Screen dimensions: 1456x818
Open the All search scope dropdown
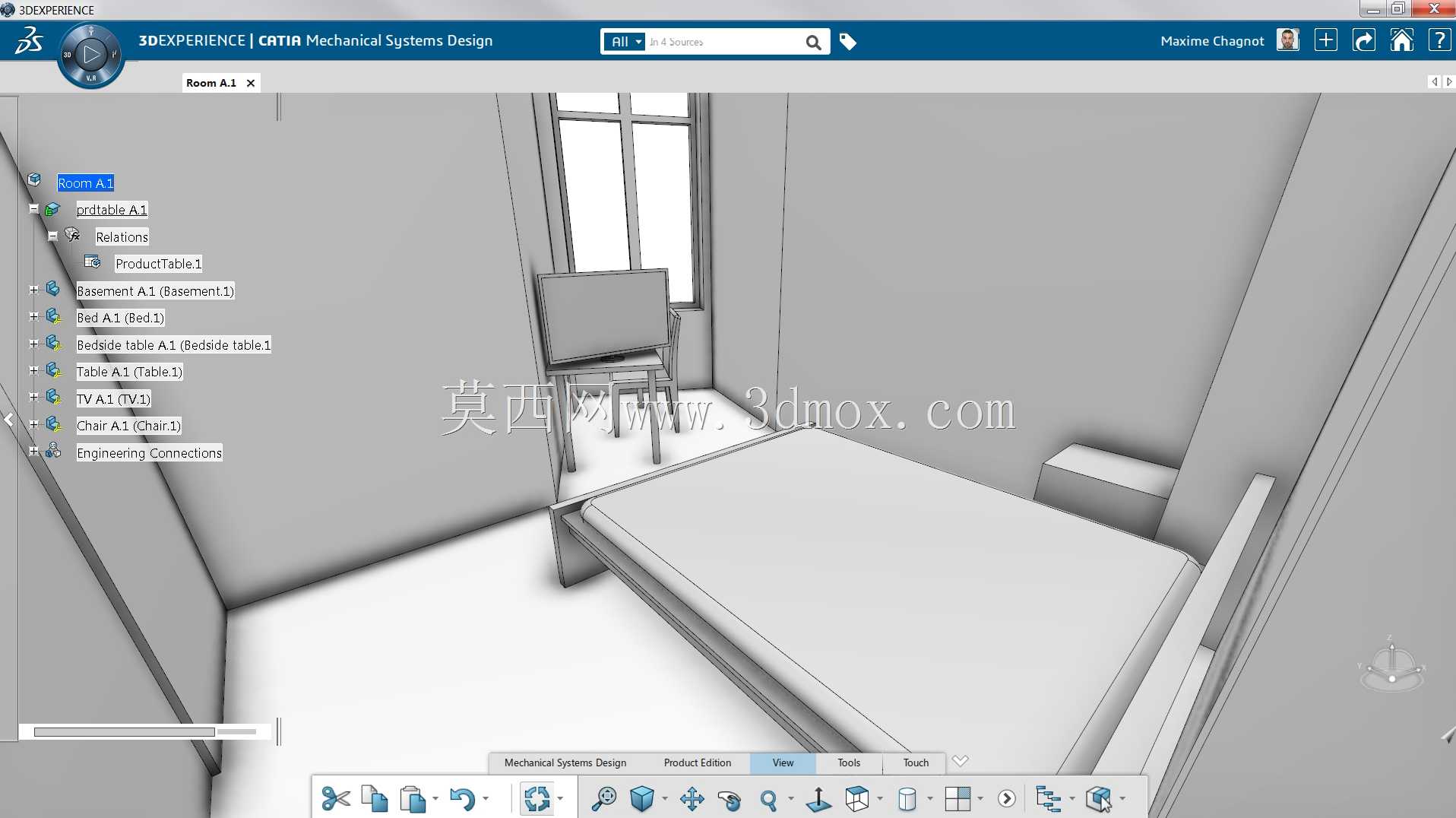click(x=626, y=42)
